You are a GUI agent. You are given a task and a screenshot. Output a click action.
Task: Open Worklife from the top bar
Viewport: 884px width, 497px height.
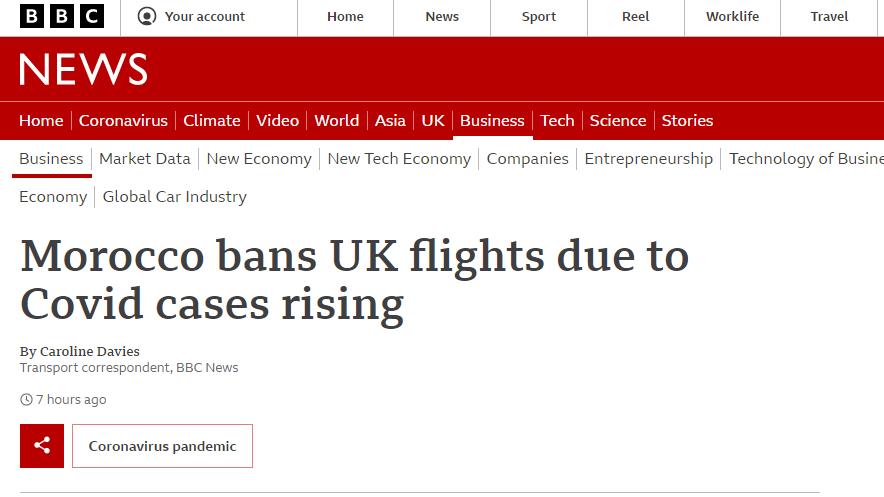tap(732, 17)
